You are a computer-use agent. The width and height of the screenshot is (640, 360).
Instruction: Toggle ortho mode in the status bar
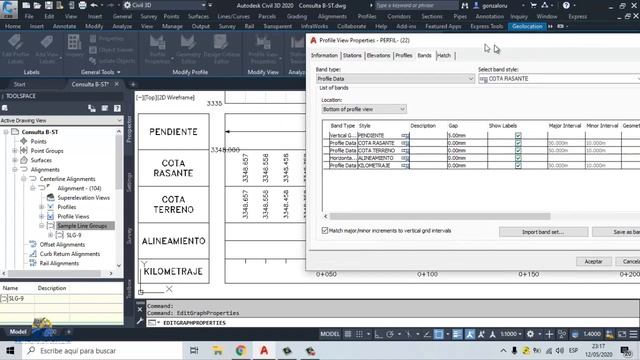378,334
